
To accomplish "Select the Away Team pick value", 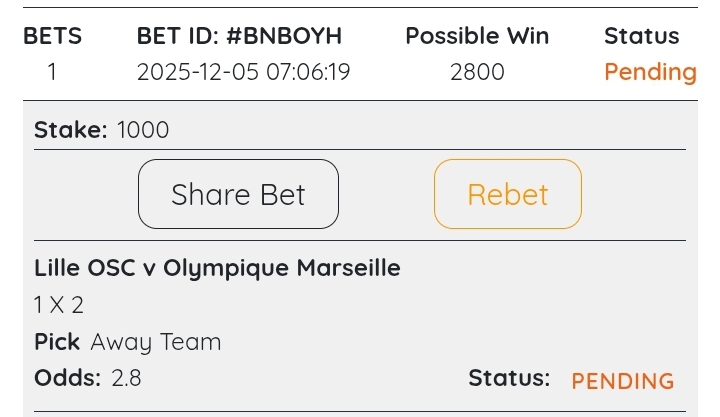I will pos(156,342).
